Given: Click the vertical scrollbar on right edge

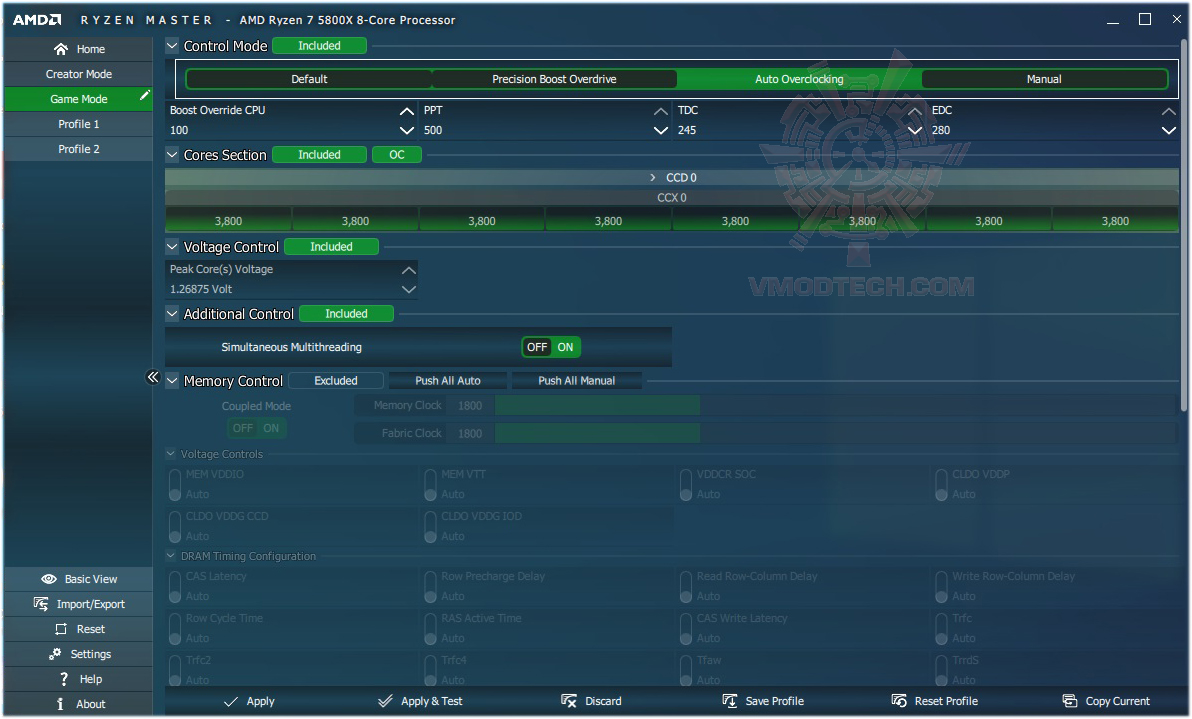Looking at the screenshot, I should (1184, 226).
